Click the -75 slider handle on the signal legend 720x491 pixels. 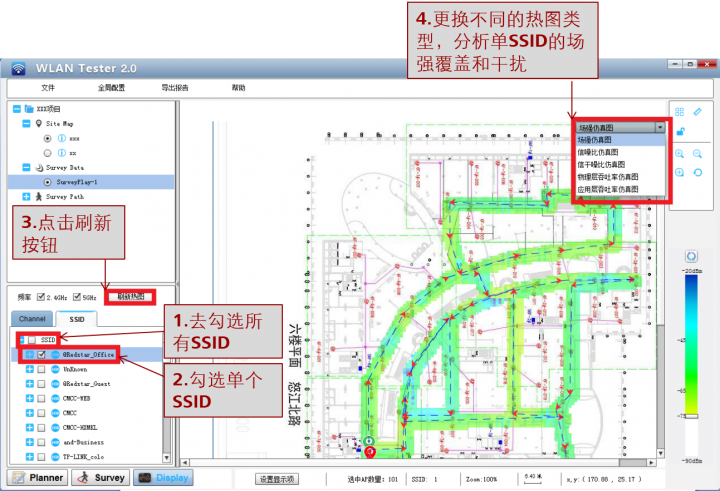691,416
